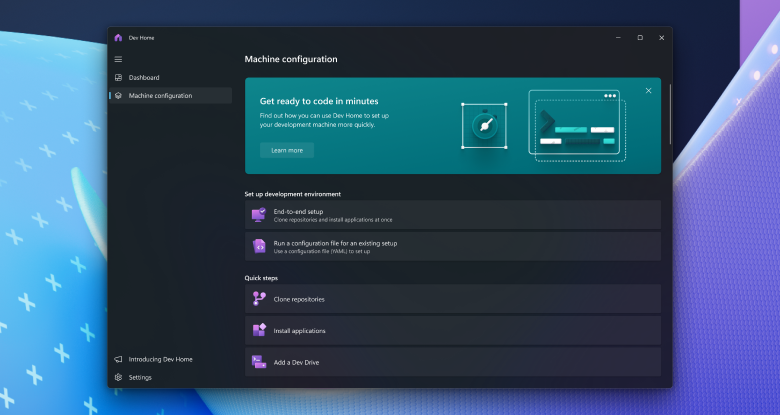Click the Install applications icon

pyautogui.click(x=259, y=331)
